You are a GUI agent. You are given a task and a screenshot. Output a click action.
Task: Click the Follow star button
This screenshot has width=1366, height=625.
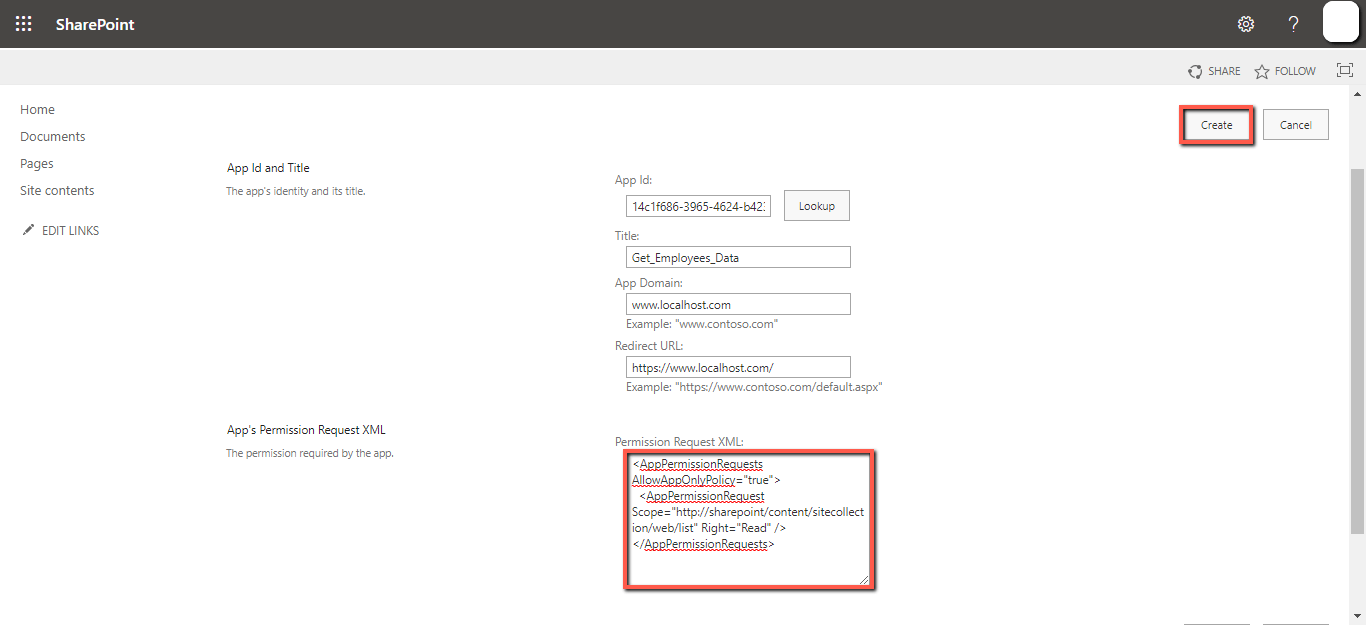click(1285, 71)
